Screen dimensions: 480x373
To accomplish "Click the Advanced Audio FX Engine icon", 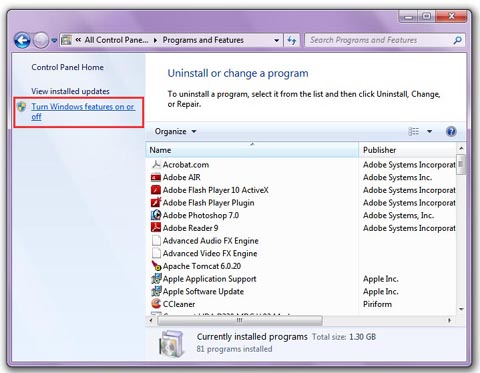I will (x=156, y=240).
